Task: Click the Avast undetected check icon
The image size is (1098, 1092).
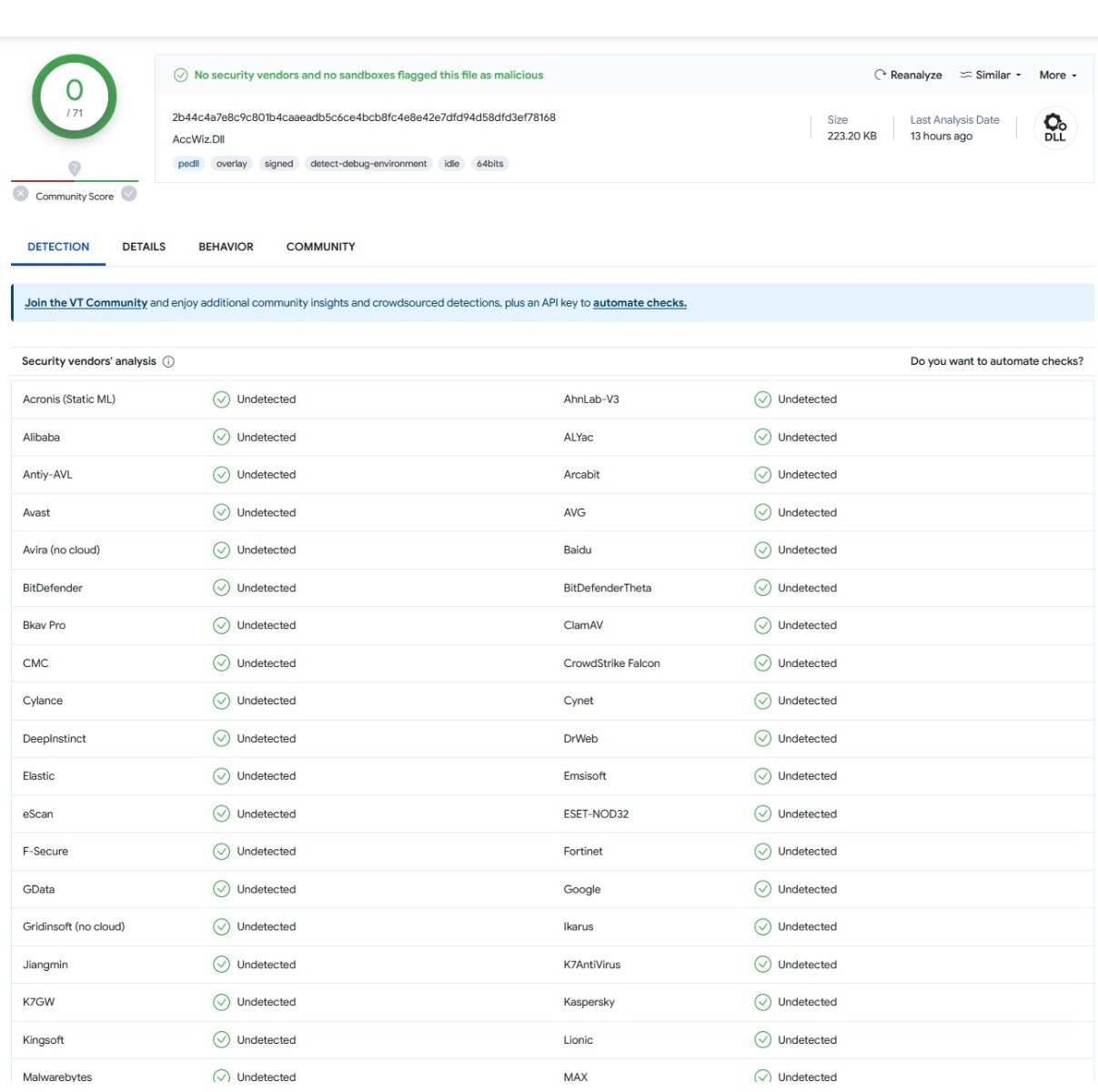Action: click(221, 512)
